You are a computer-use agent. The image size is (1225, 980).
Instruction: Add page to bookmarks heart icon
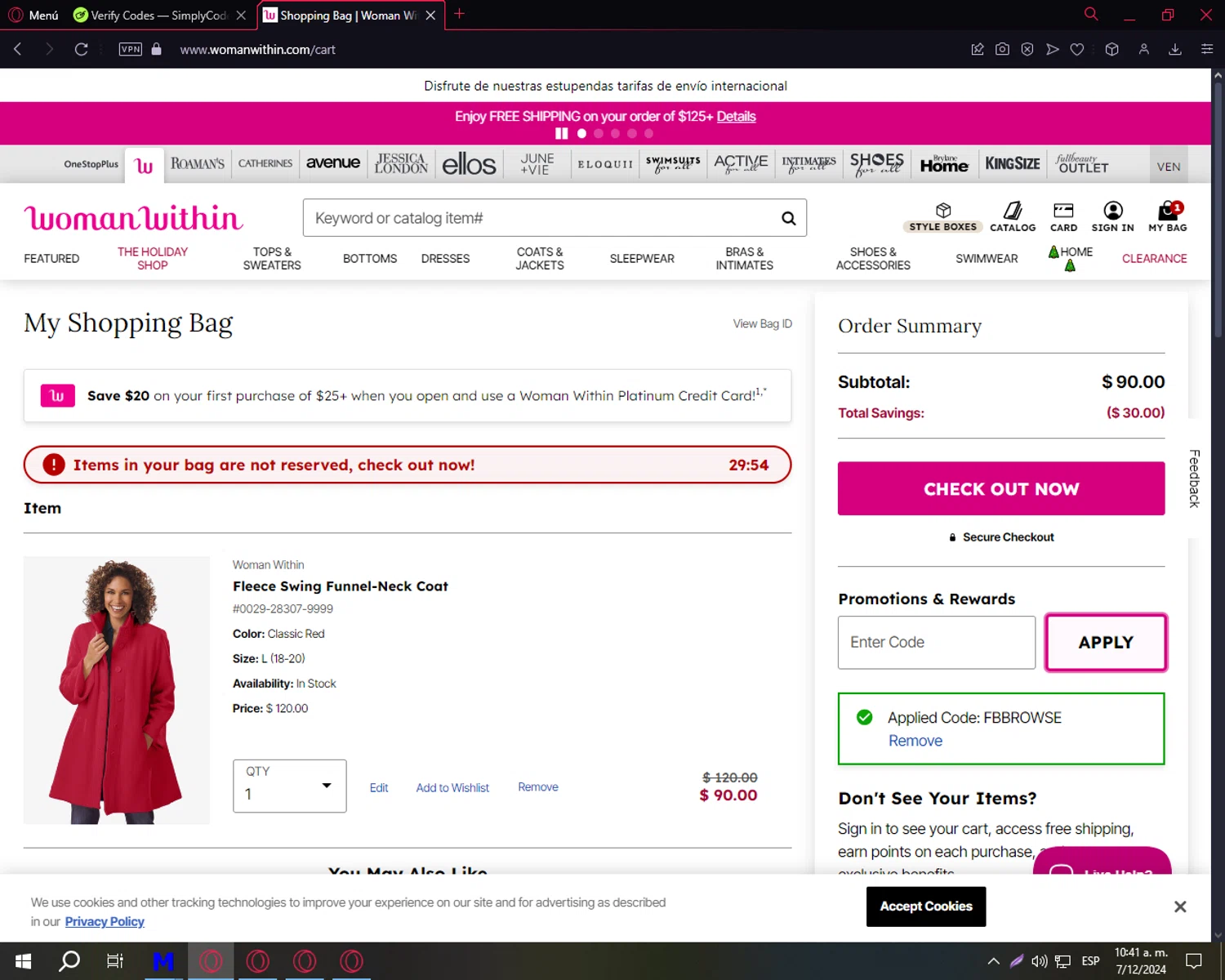[1077, 49]
